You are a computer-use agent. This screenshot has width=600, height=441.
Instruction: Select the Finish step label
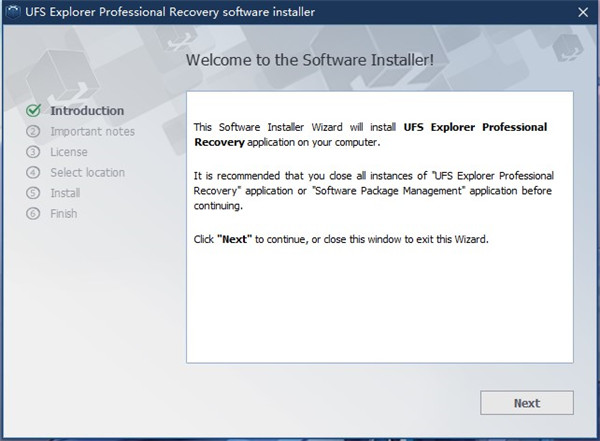pyautogui.click(x=64, y=213)
